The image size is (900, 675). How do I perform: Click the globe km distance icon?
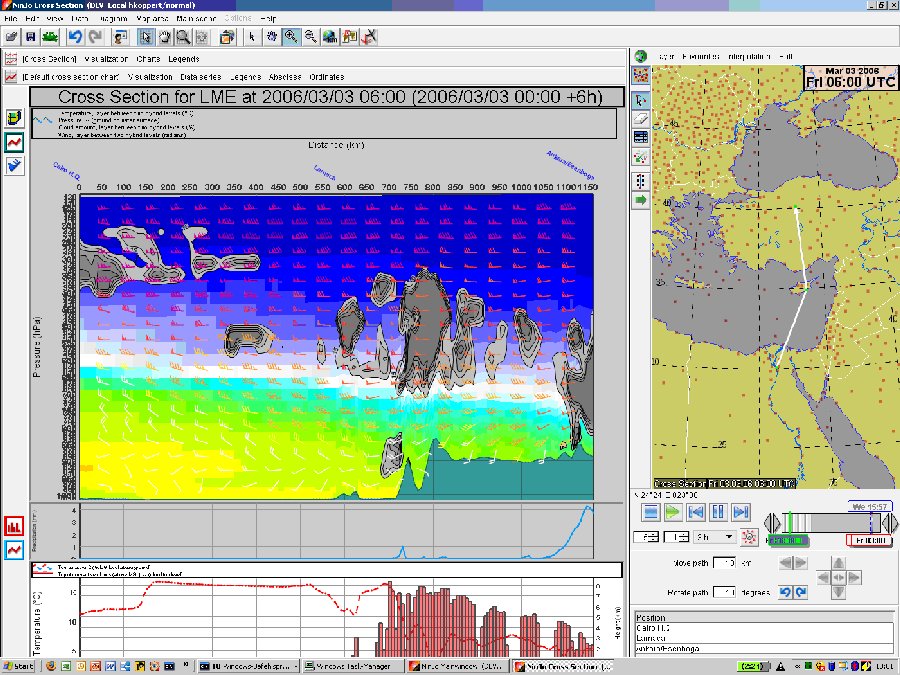[x=330, y=37]
